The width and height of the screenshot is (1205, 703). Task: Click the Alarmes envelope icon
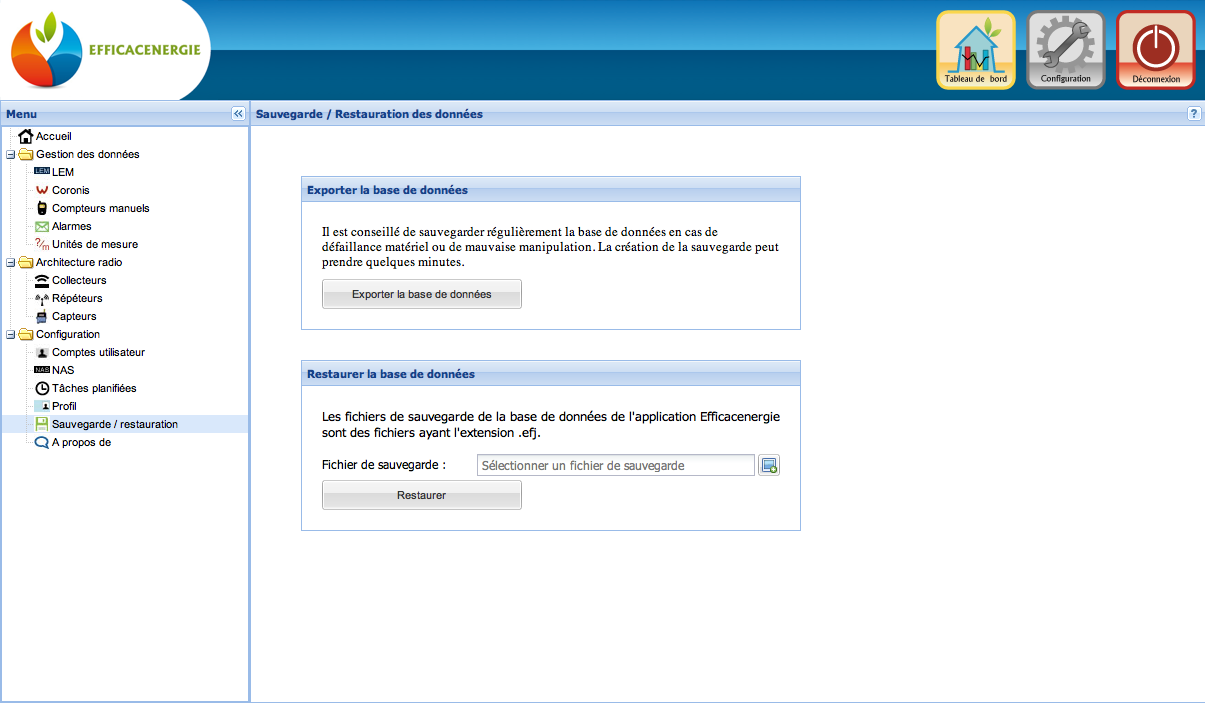(x=41, y=226)
